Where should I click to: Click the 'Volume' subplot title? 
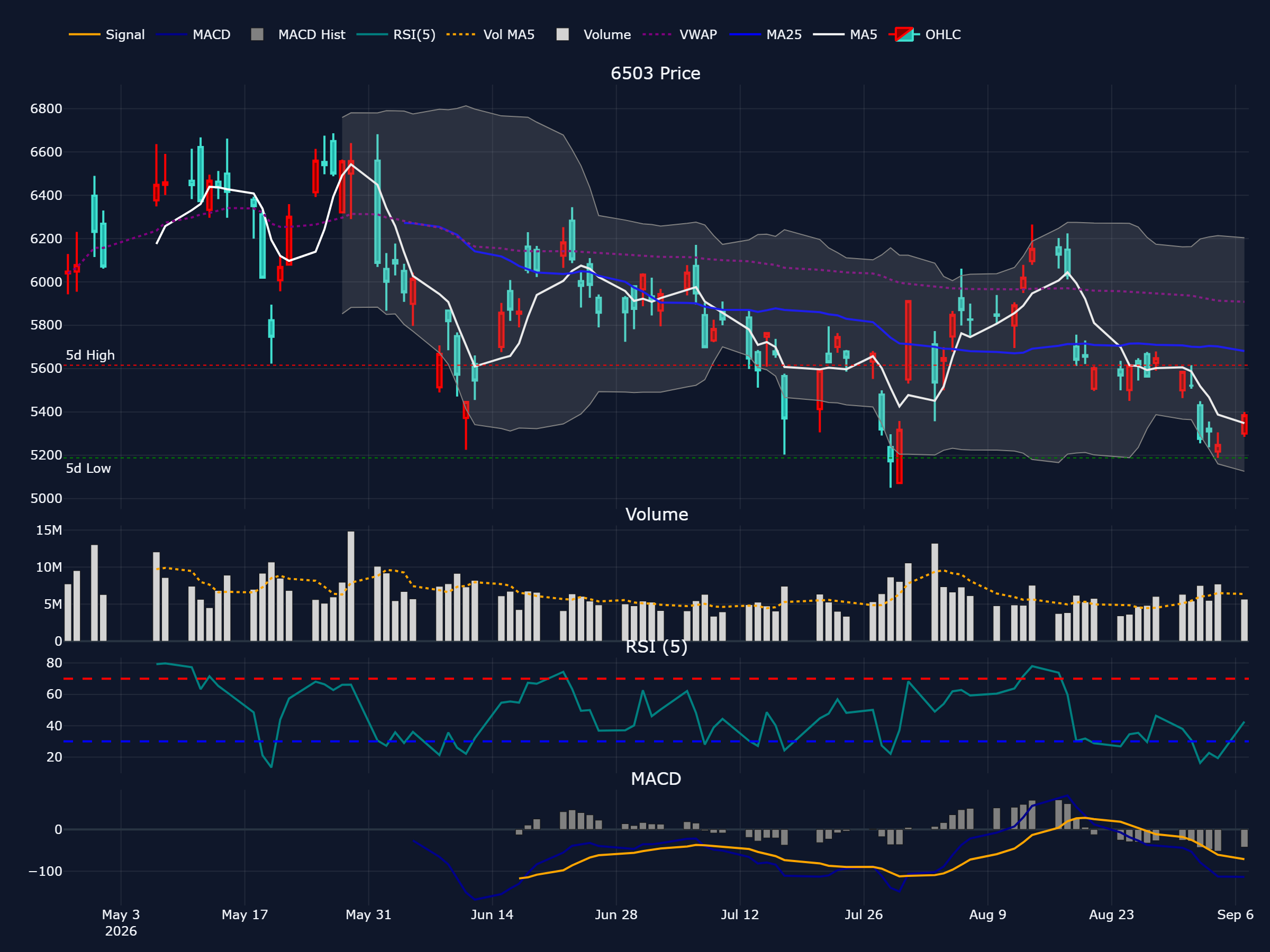pos(656,514)
